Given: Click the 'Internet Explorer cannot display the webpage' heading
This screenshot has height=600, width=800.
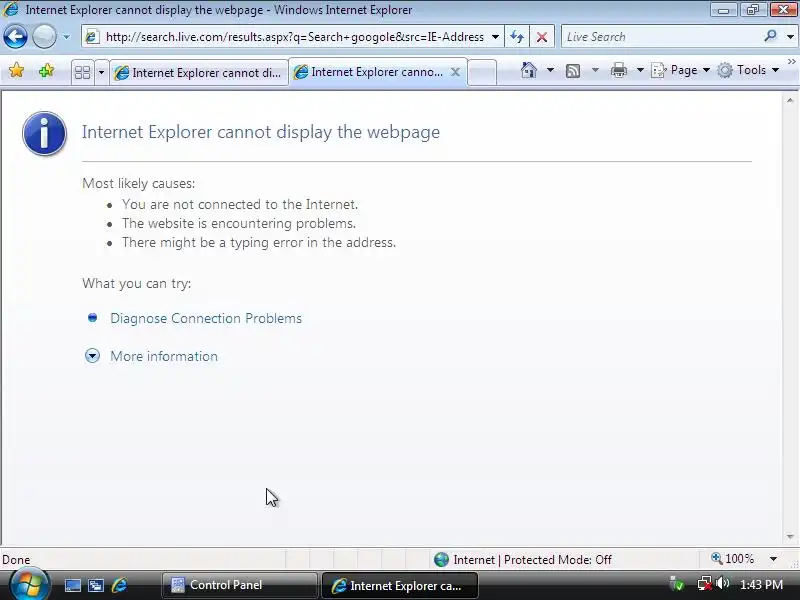Looking at the screenshot, I should (261, 132).
